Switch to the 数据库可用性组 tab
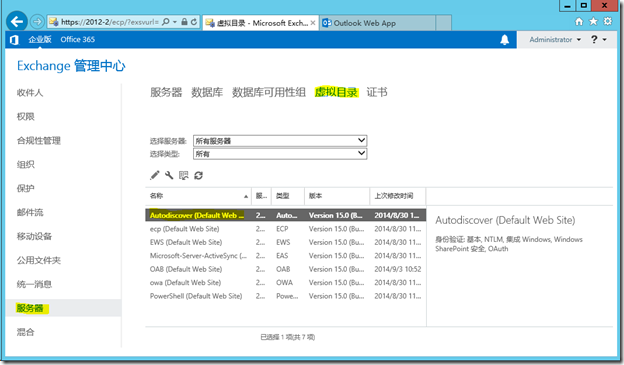This screenshot has height=365, width=624. point(269,92)
